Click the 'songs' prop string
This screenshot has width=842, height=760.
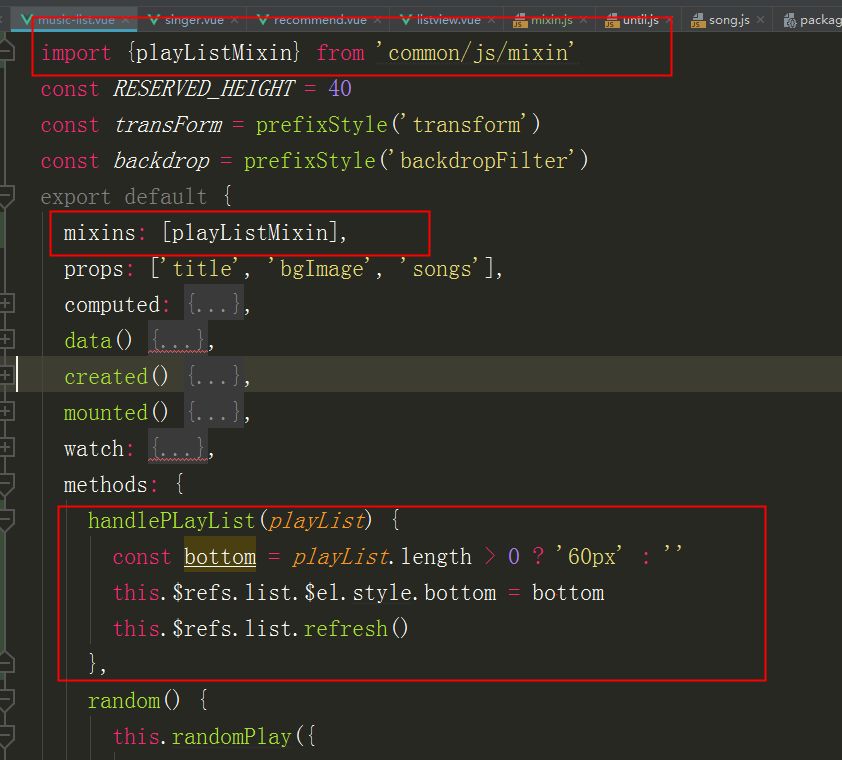[x=439, y=269]
